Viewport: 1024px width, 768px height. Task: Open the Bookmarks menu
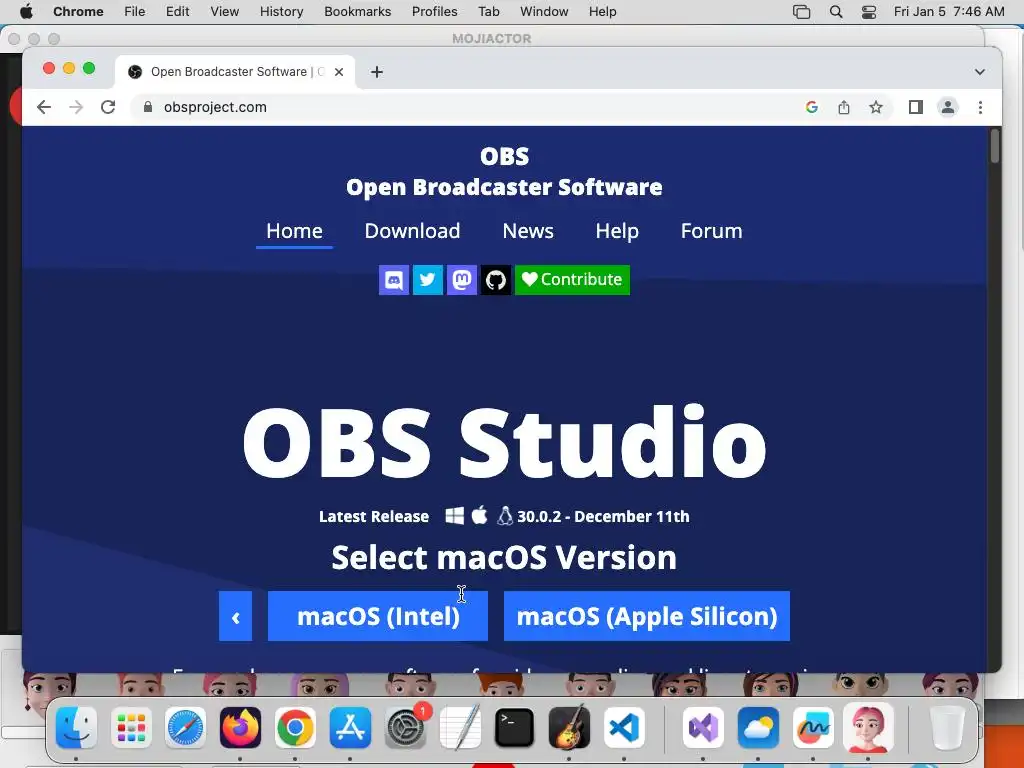pos(358,11)
